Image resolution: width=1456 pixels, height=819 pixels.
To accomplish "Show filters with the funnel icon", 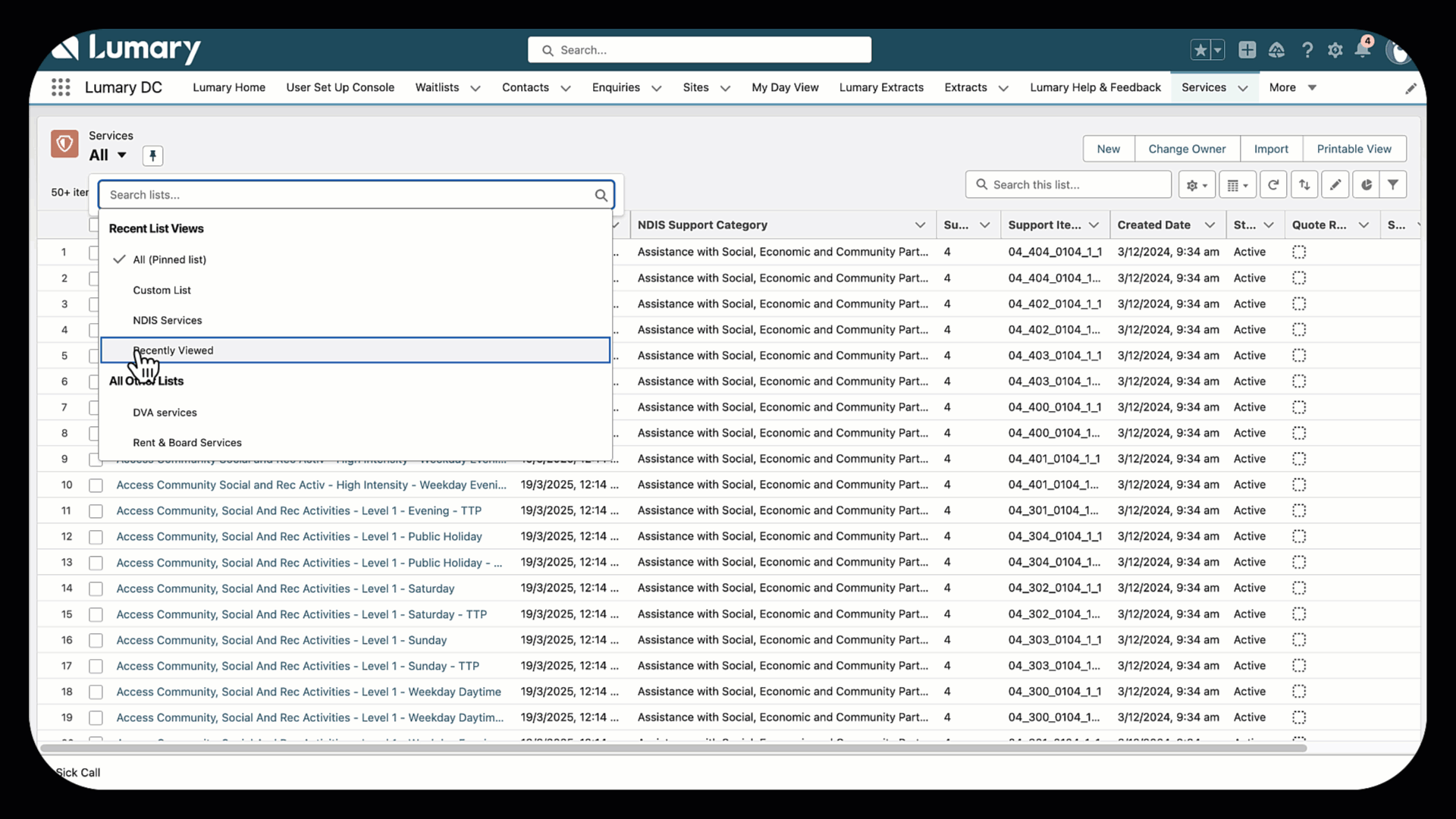I will click(x=1393, y=184).
